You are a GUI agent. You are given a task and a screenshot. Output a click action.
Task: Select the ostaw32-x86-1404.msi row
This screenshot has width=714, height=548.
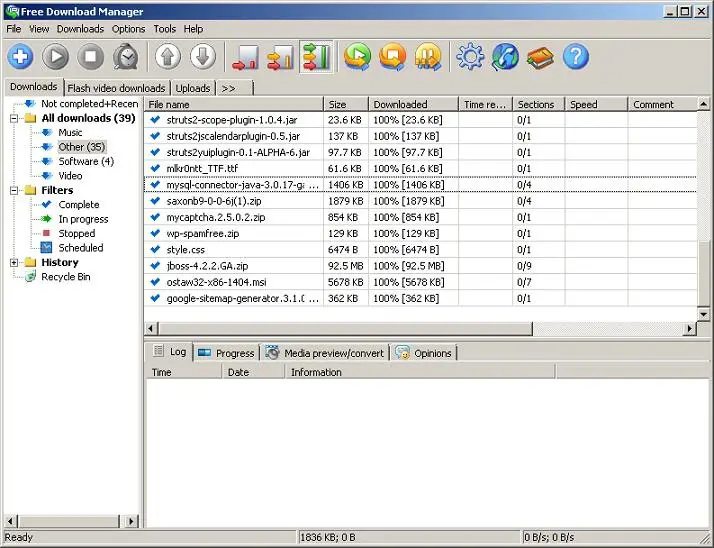click(420, 282)
